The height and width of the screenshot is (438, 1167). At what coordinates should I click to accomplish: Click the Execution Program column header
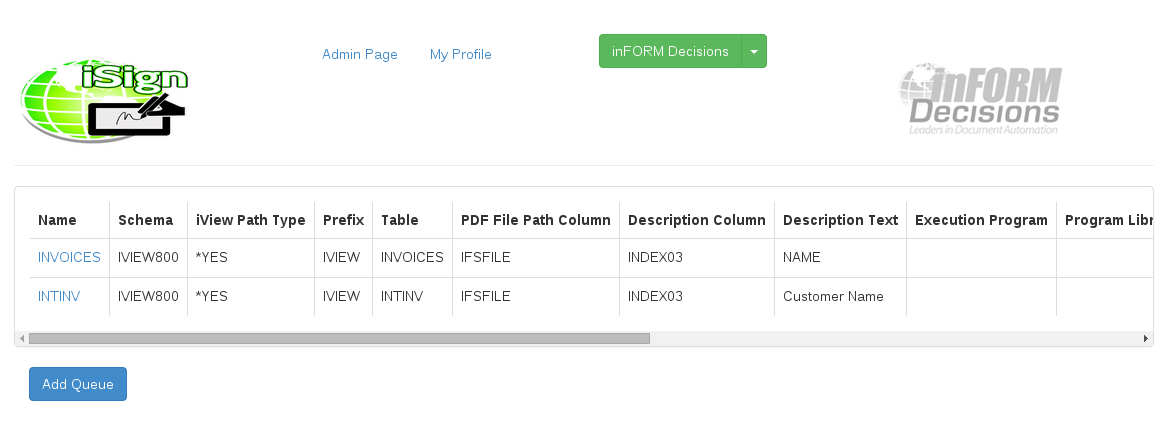tap(980, 220)
